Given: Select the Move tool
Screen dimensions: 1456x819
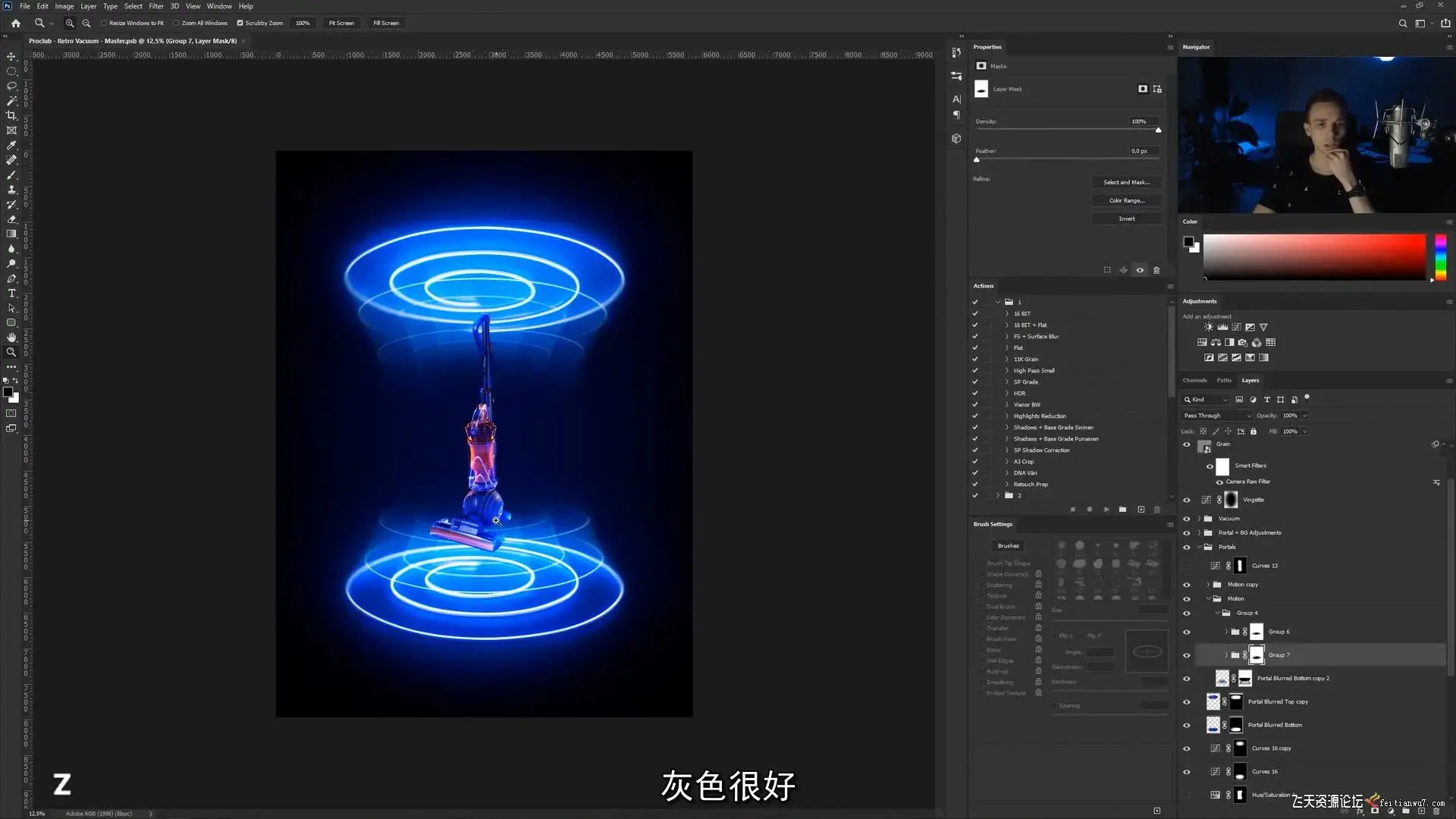Looking at the screenshot, I should click(x=11, y=57).
